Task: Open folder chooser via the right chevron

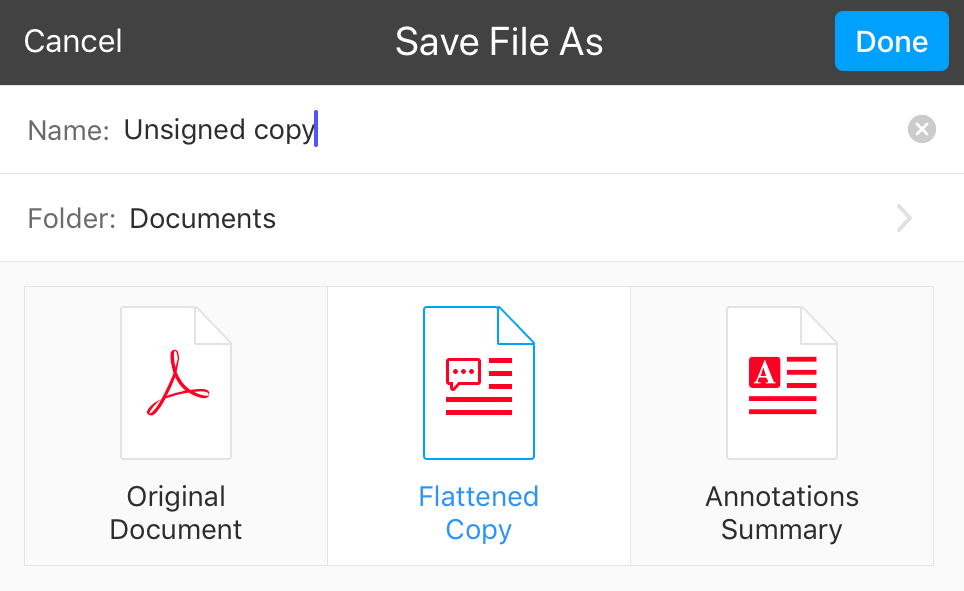Action: click(904, 218)
